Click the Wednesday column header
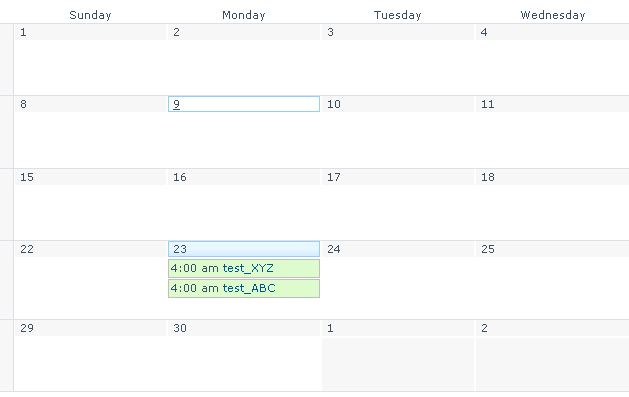The width and height of the screenshot is (629, 397). click(x=553, y=15)
